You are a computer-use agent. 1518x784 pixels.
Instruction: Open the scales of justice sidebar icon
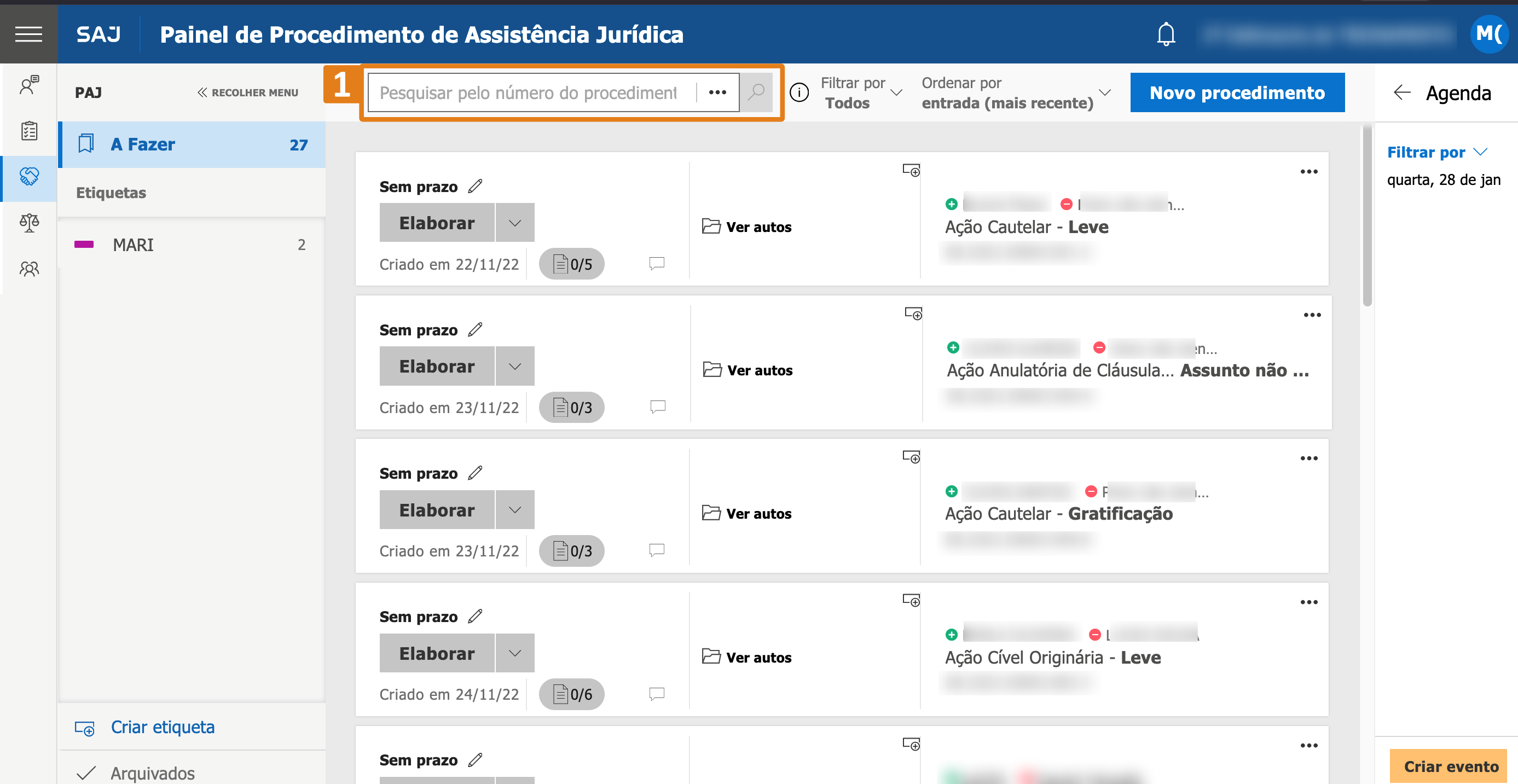pos(29,223)
